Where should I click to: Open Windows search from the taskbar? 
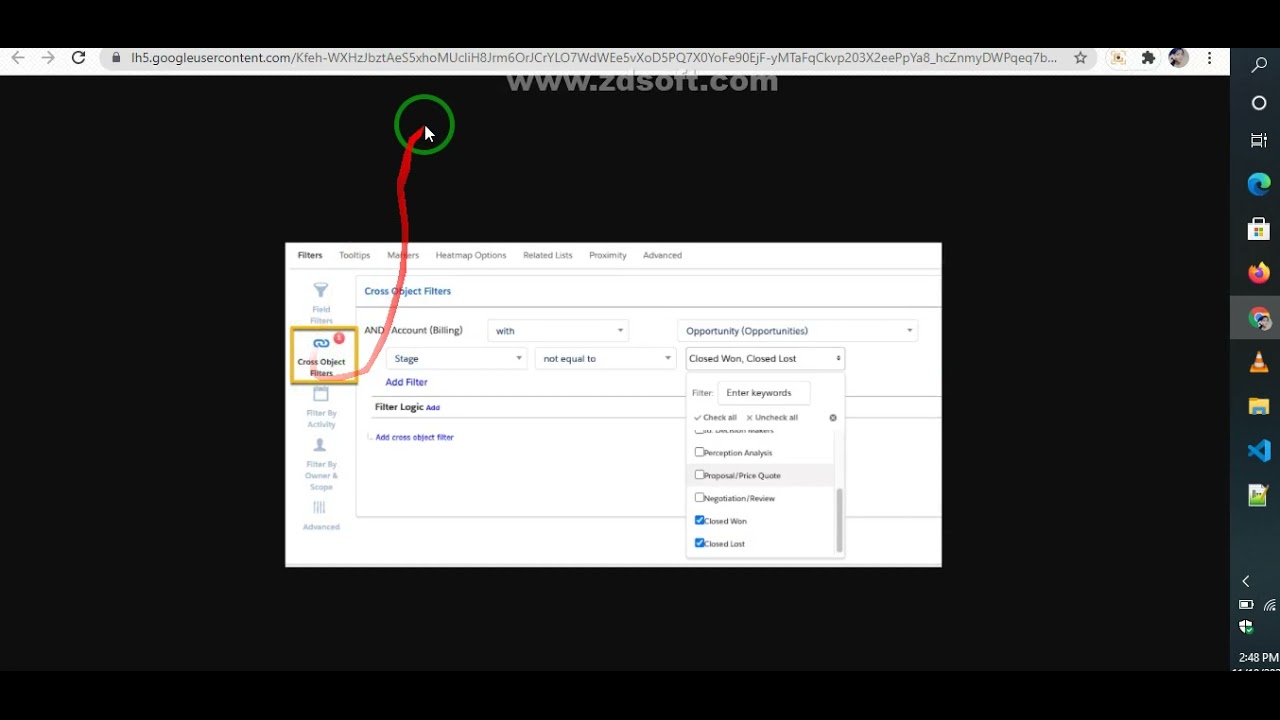coord(1259,65)
